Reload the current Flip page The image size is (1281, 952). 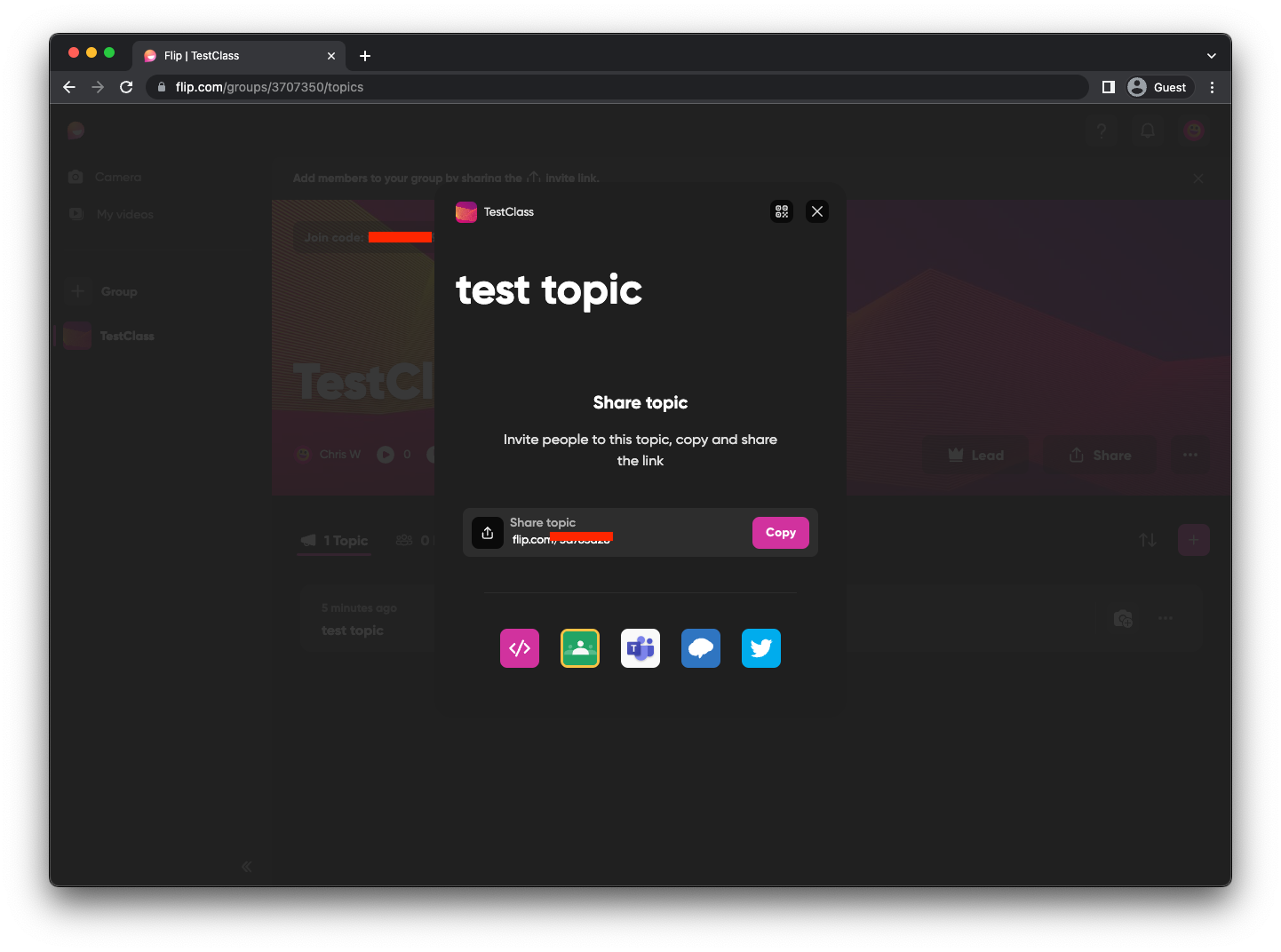[126, 87]
